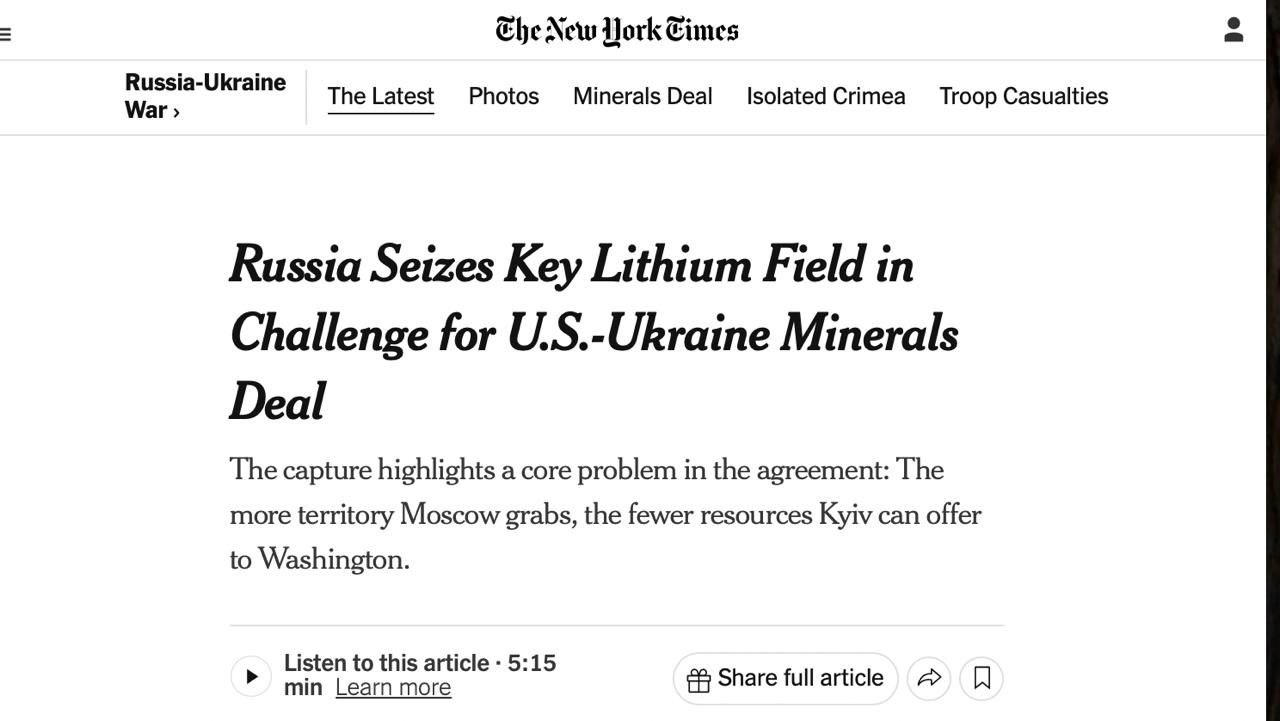Click the Listen to this article label

[x=386, y=663]
